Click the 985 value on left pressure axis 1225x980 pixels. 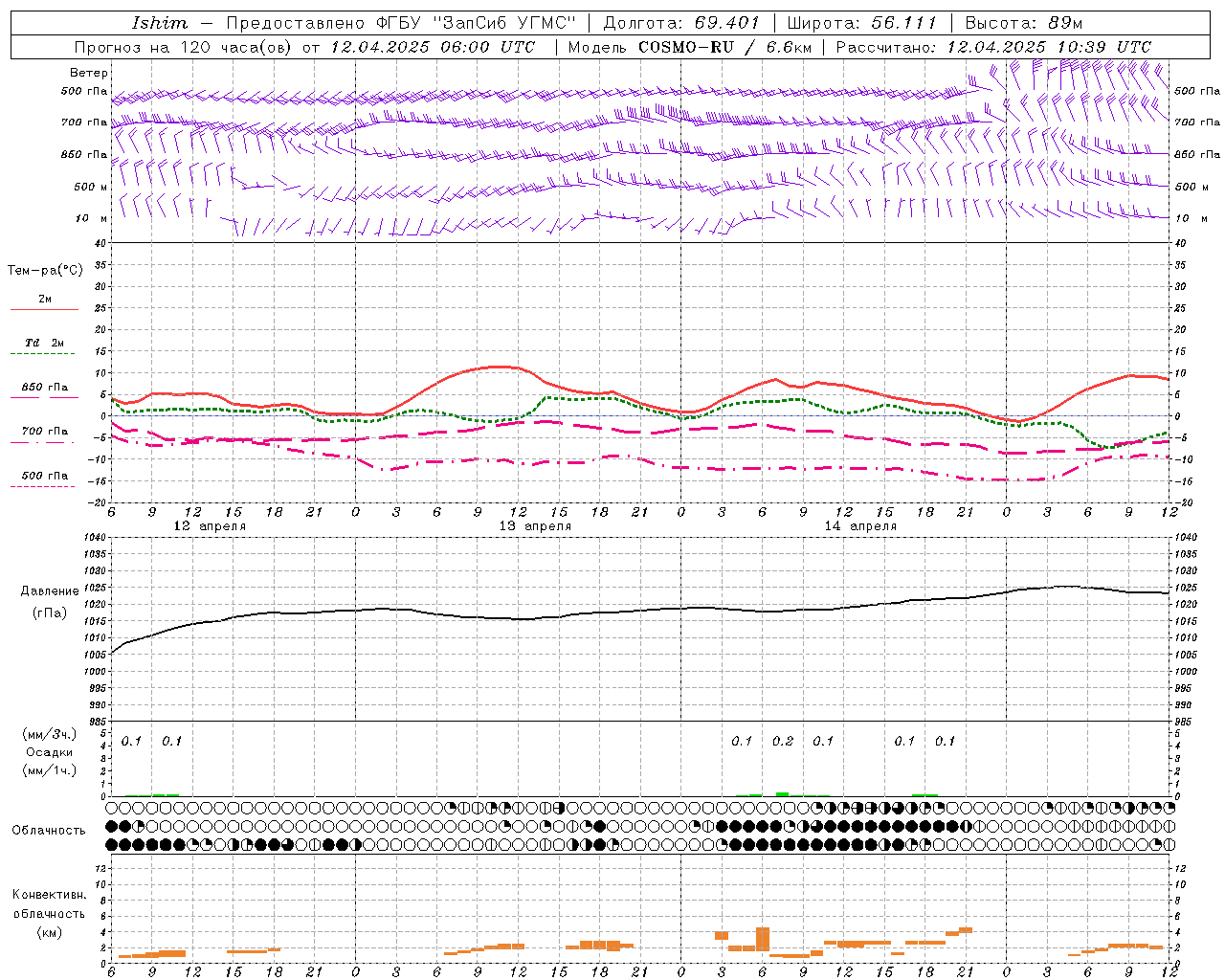click(98, 722)
